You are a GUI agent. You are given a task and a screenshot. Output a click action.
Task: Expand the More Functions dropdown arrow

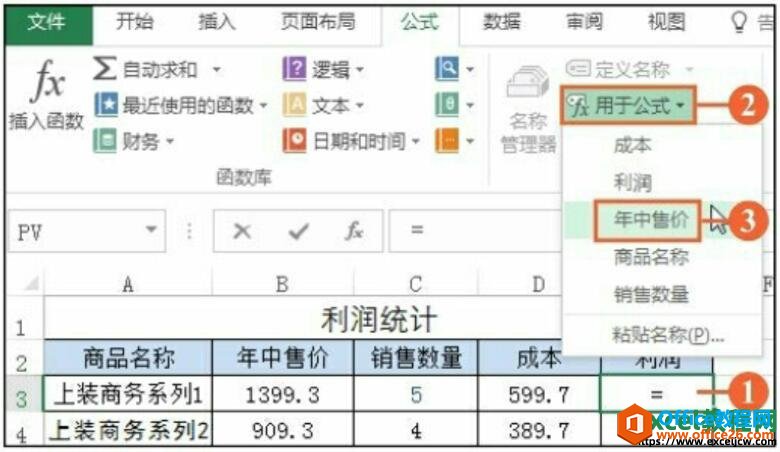click(470, 141)
